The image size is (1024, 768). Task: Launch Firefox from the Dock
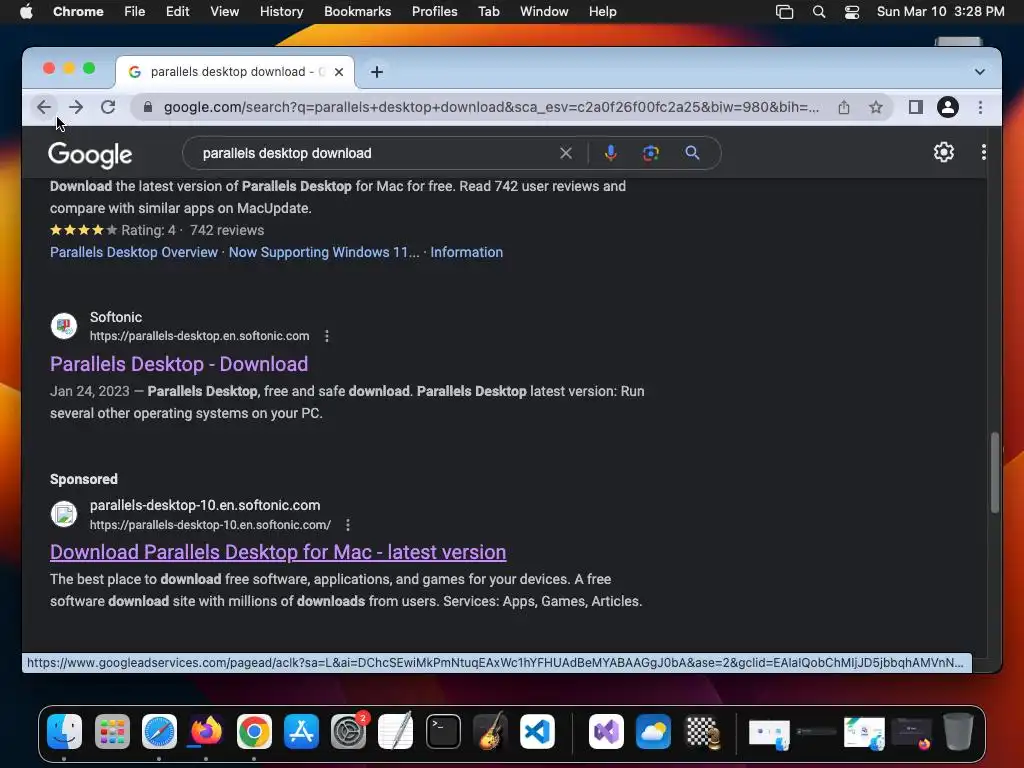(x=206, y=731)
